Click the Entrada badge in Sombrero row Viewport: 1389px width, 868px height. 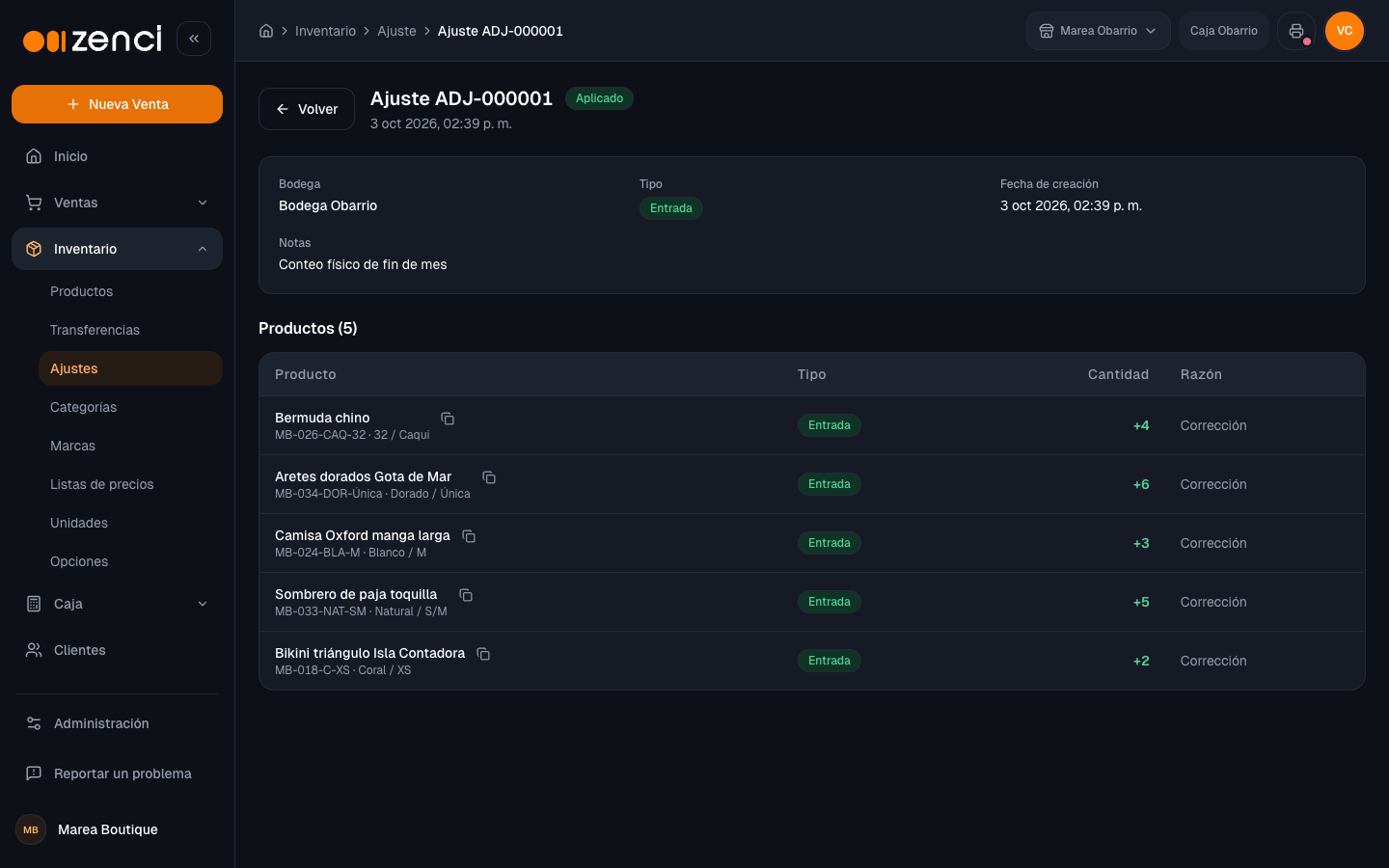click(830, 602)
